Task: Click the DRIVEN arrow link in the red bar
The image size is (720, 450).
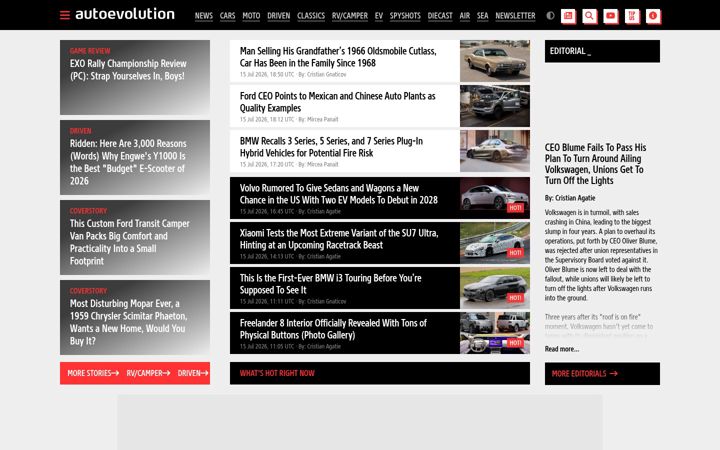Action: click(193, 373)
